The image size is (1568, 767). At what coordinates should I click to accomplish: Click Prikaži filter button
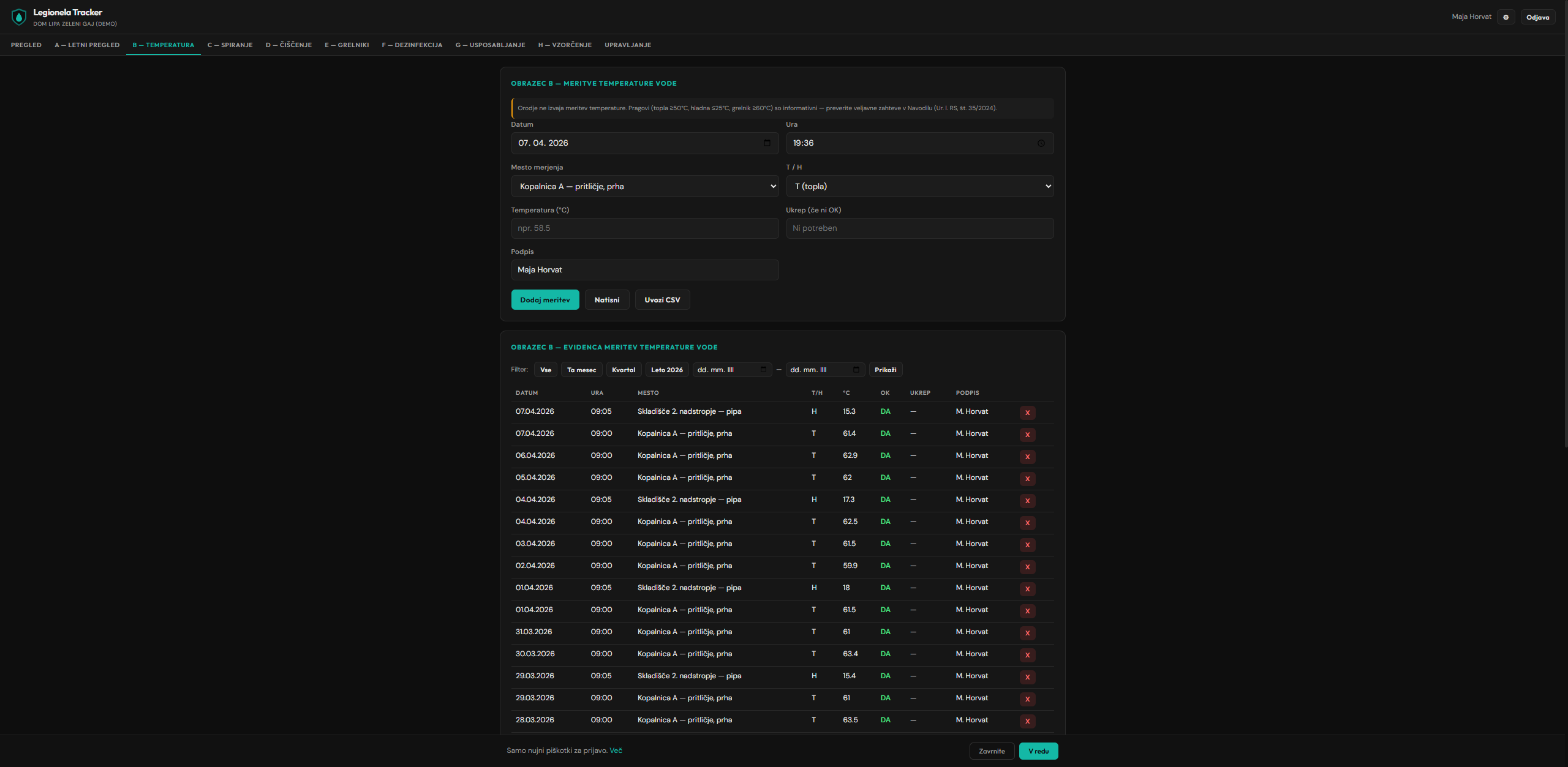coord(885,370)
